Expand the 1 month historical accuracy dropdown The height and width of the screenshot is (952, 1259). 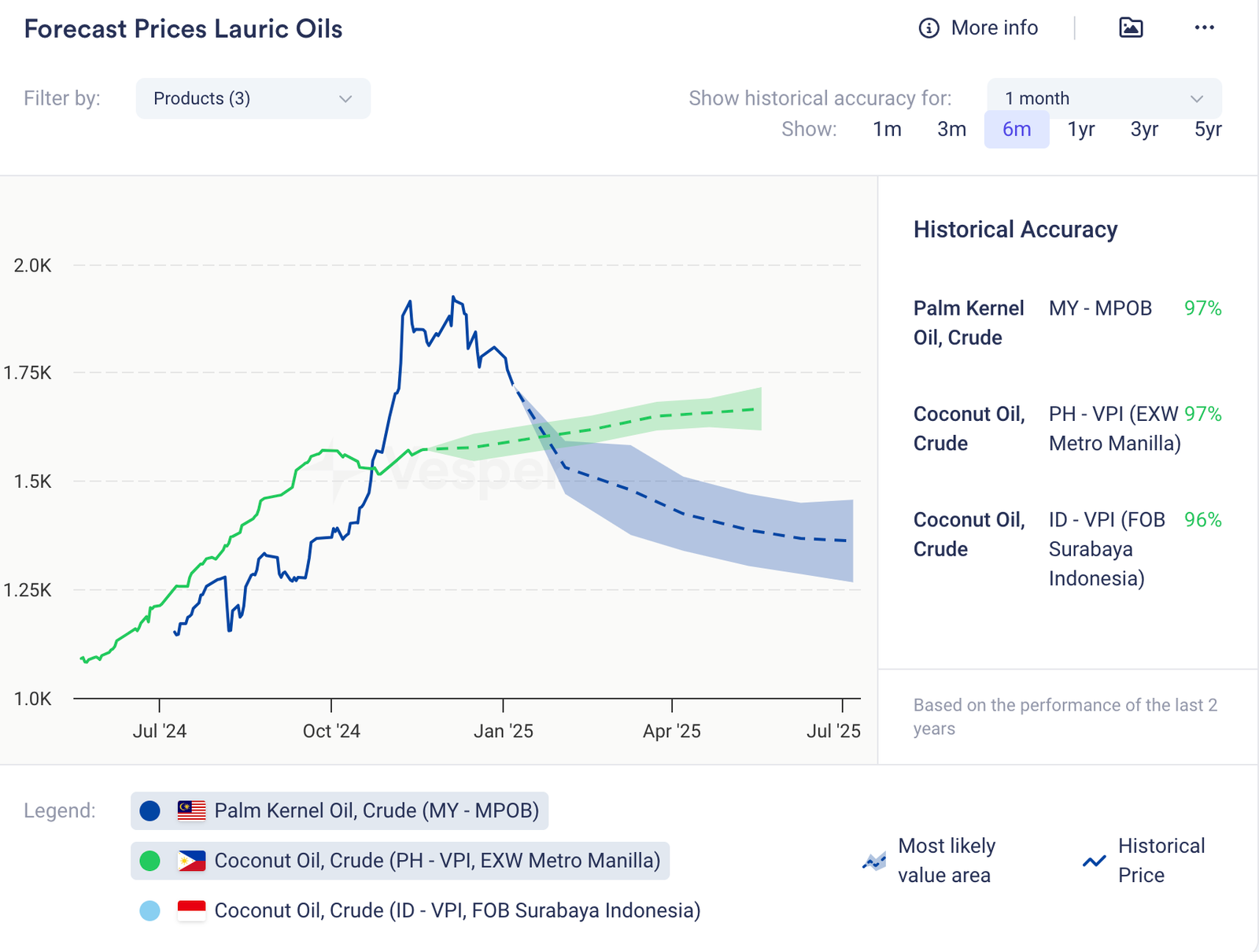tap(1103, 98)
